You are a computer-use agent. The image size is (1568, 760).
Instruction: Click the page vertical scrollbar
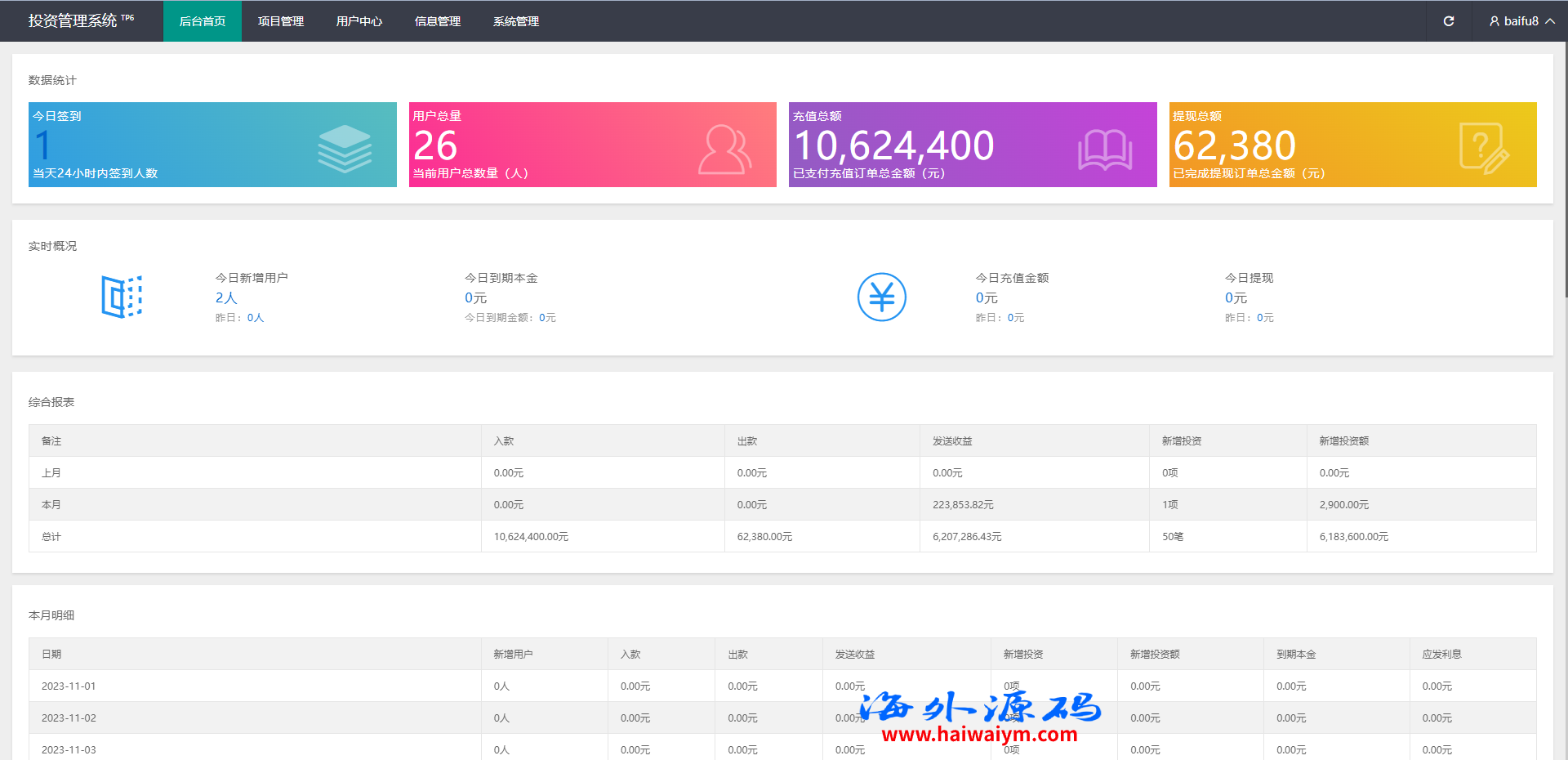(x=1564, y=163)
